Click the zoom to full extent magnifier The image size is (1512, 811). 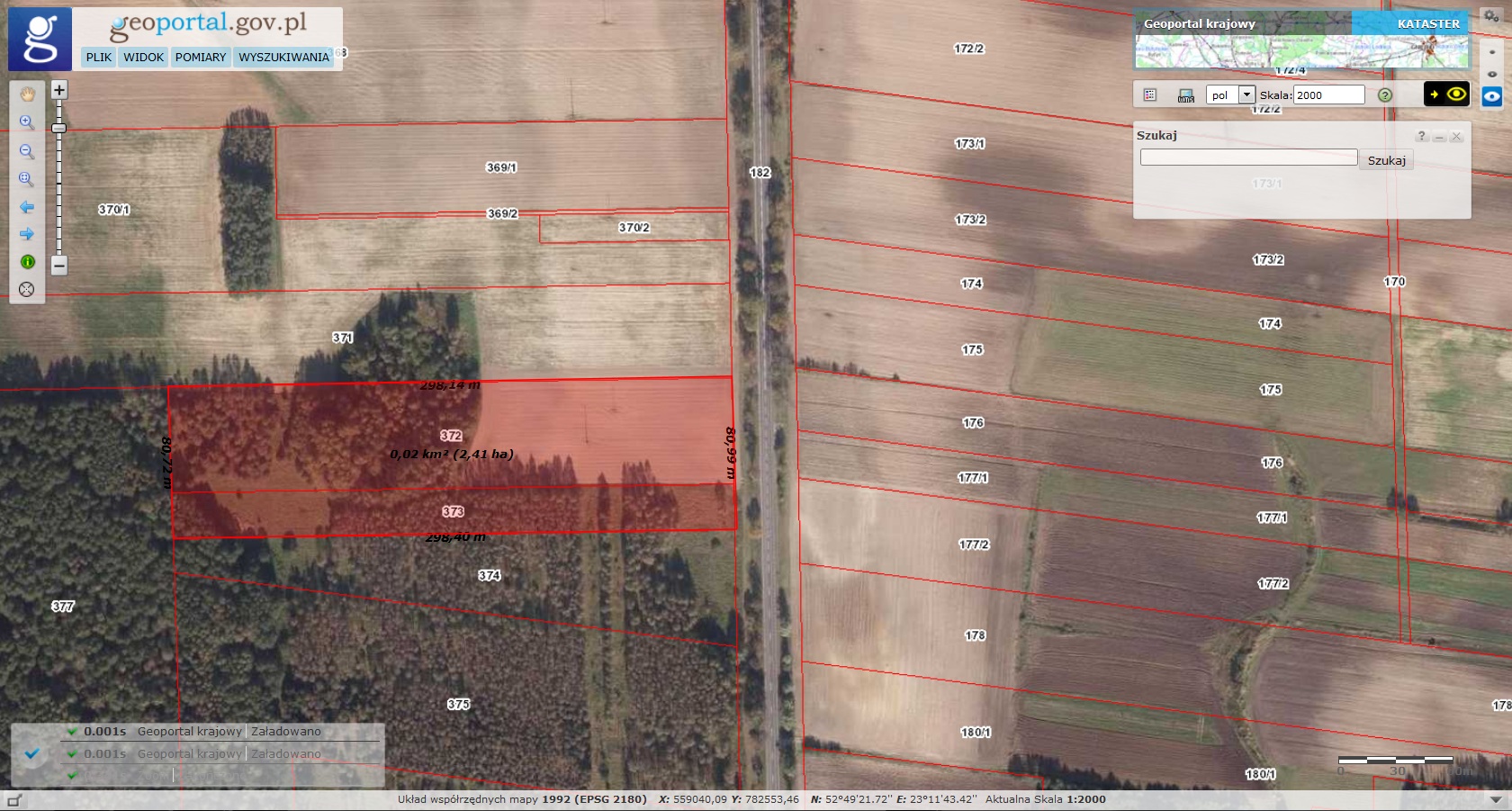pos(27,179)
